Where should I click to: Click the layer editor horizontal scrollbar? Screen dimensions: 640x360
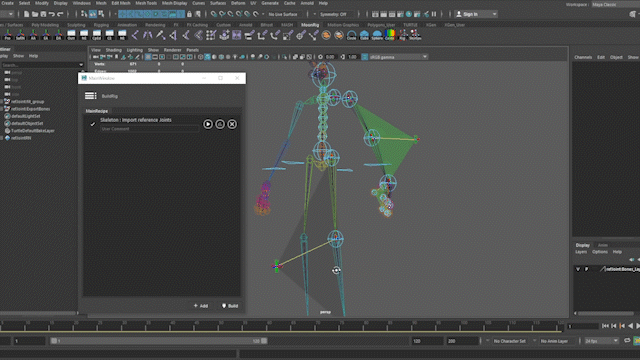point(606,313)
